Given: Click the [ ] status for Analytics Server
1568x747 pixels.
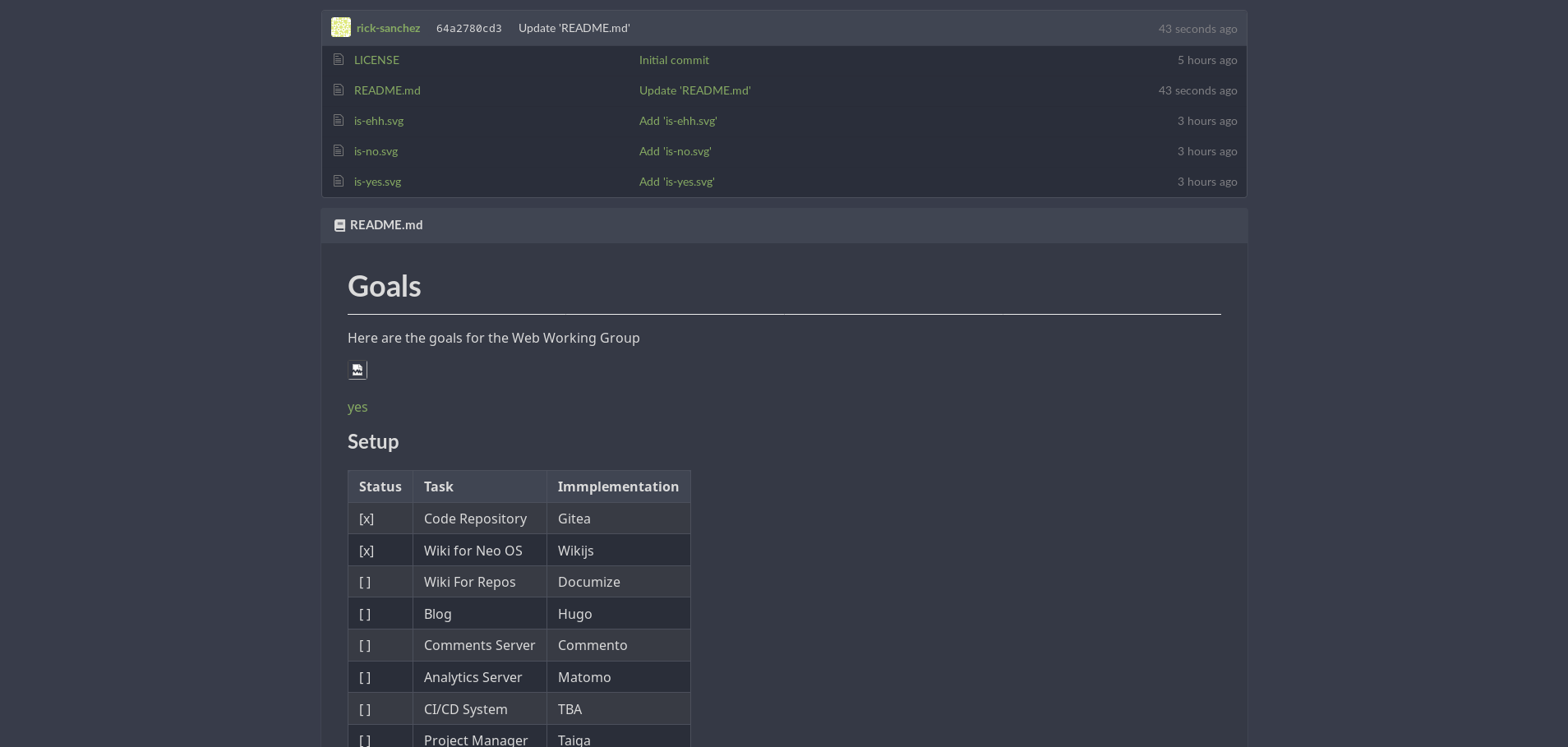Looking at the screenshot, I should (380, 677).
